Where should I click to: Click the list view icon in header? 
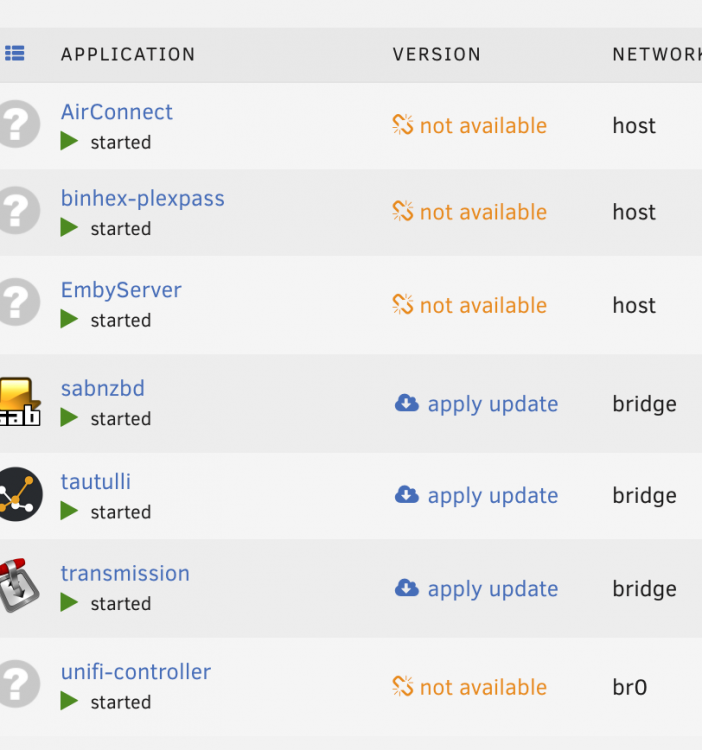coord(15,53)
